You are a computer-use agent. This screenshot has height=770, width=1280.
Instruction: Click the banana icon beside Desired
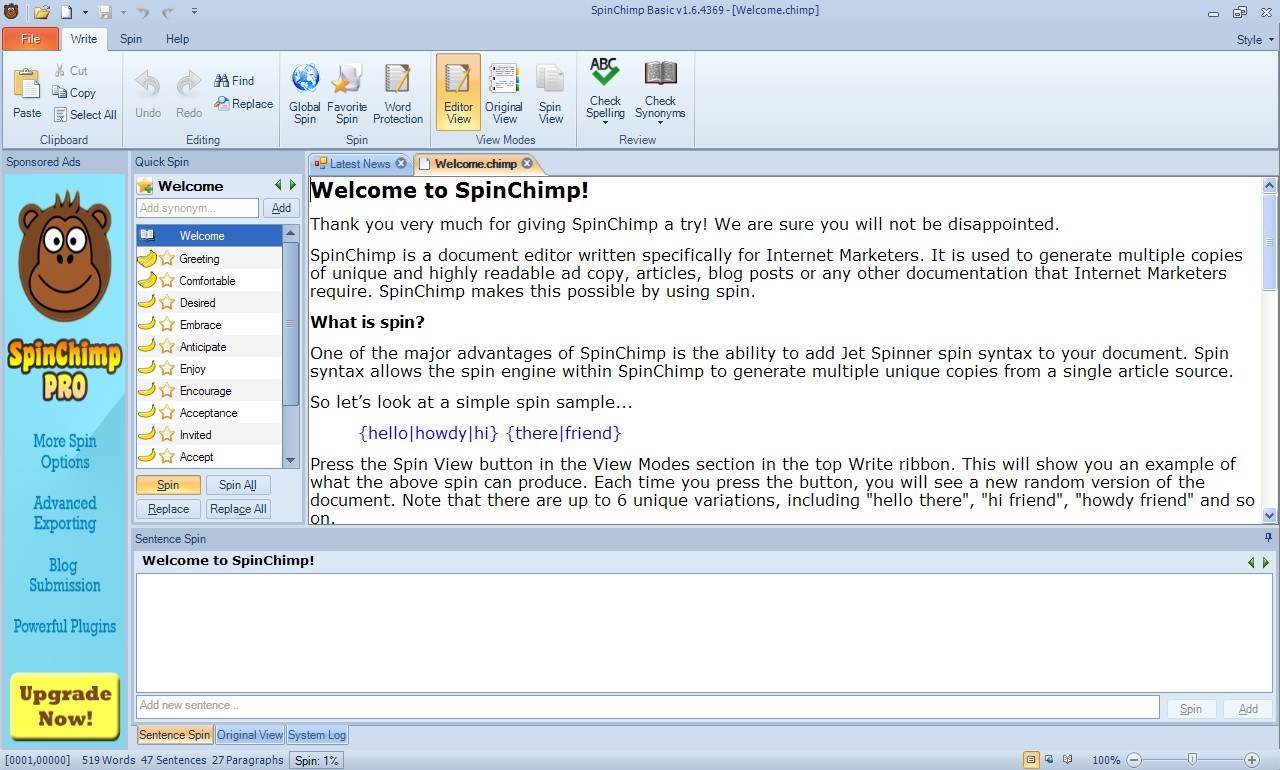147,303
